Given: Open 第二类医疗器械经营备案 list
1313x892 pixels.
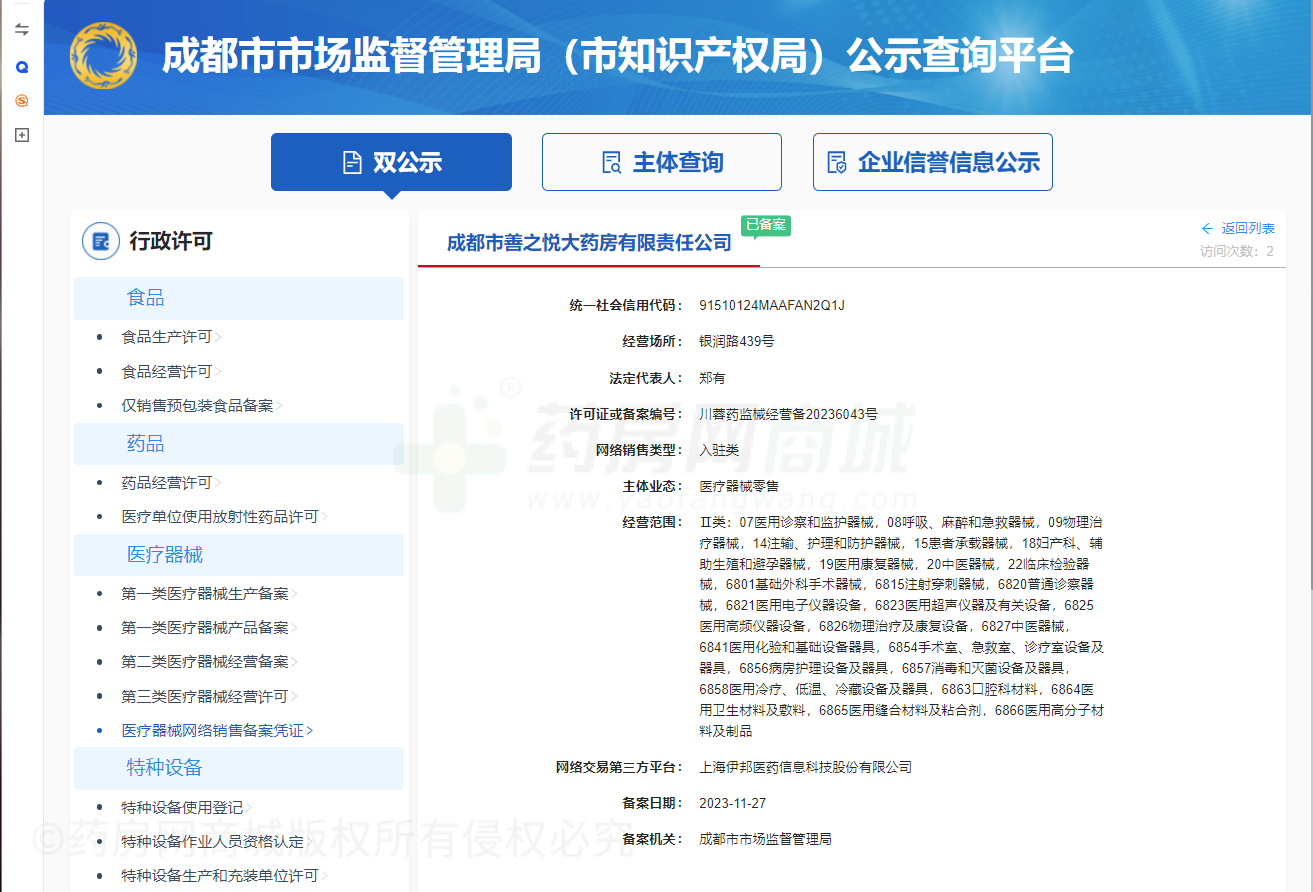Looking at the screenshot, I should tap(205, 662).
